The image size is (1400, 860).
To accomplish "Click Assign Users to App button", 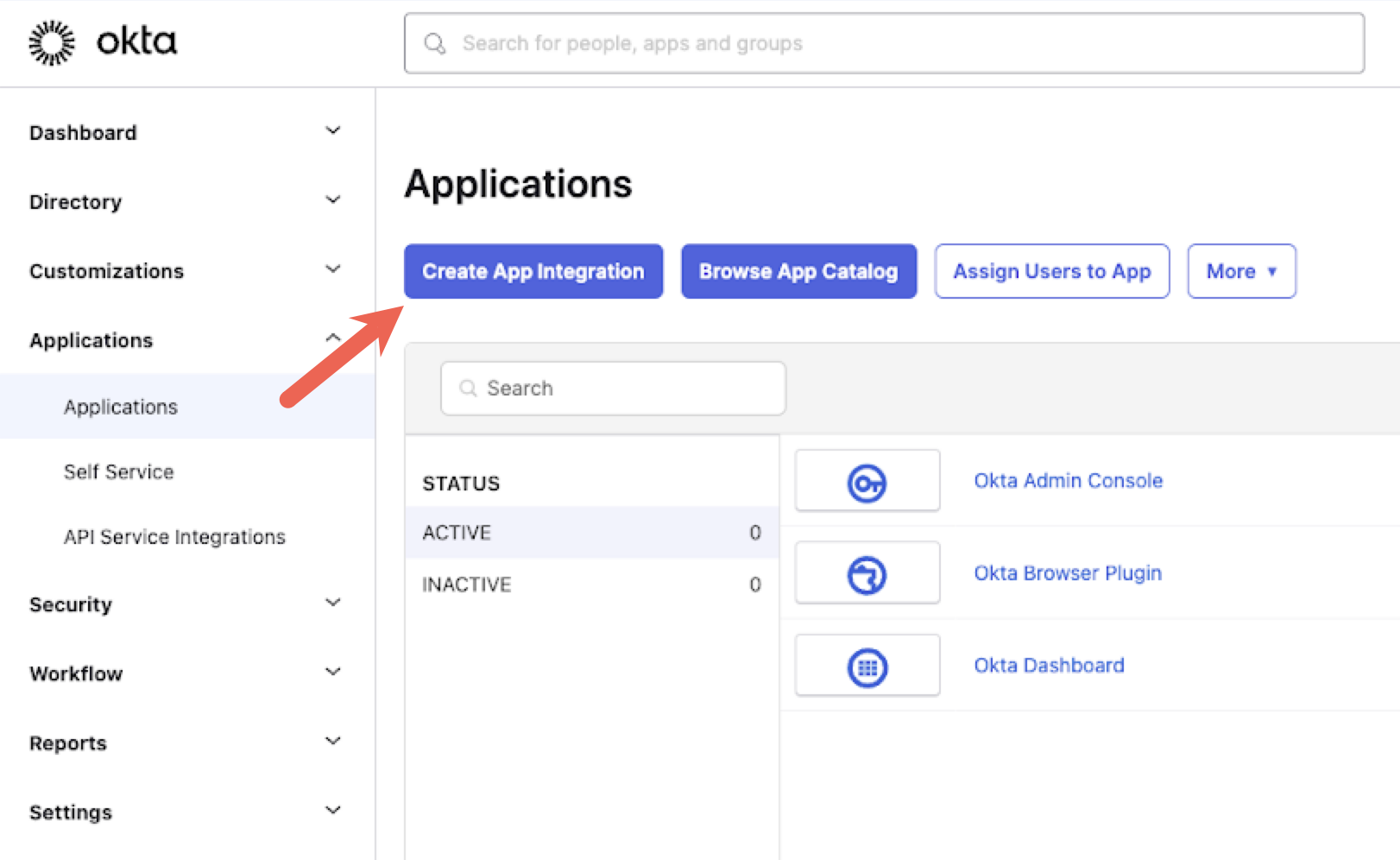I will click(x=1052, y=271).
